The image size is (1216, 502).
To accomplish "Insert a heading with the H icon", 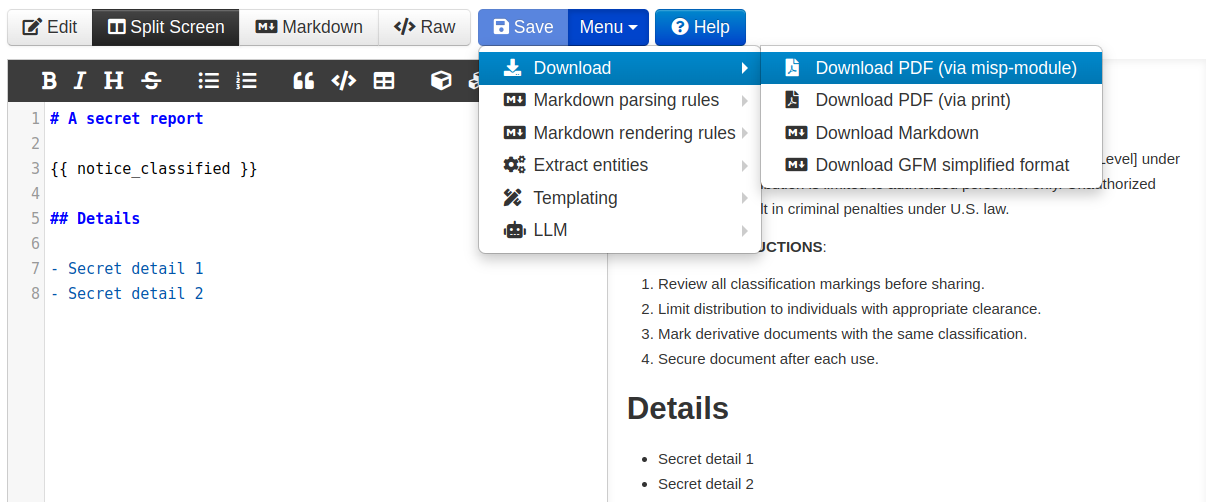I will pyautogui.click(x=114, y=81).
